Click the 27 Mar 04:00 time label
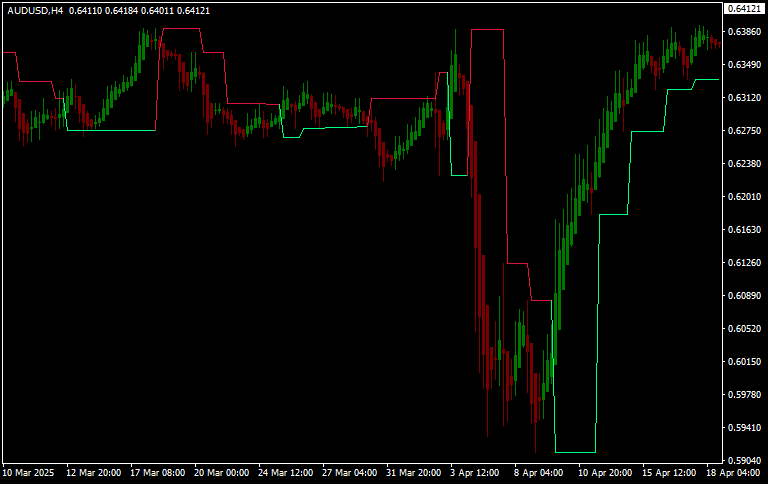The image size is (768, 484). pyautogui.click(x=350, y=473)
